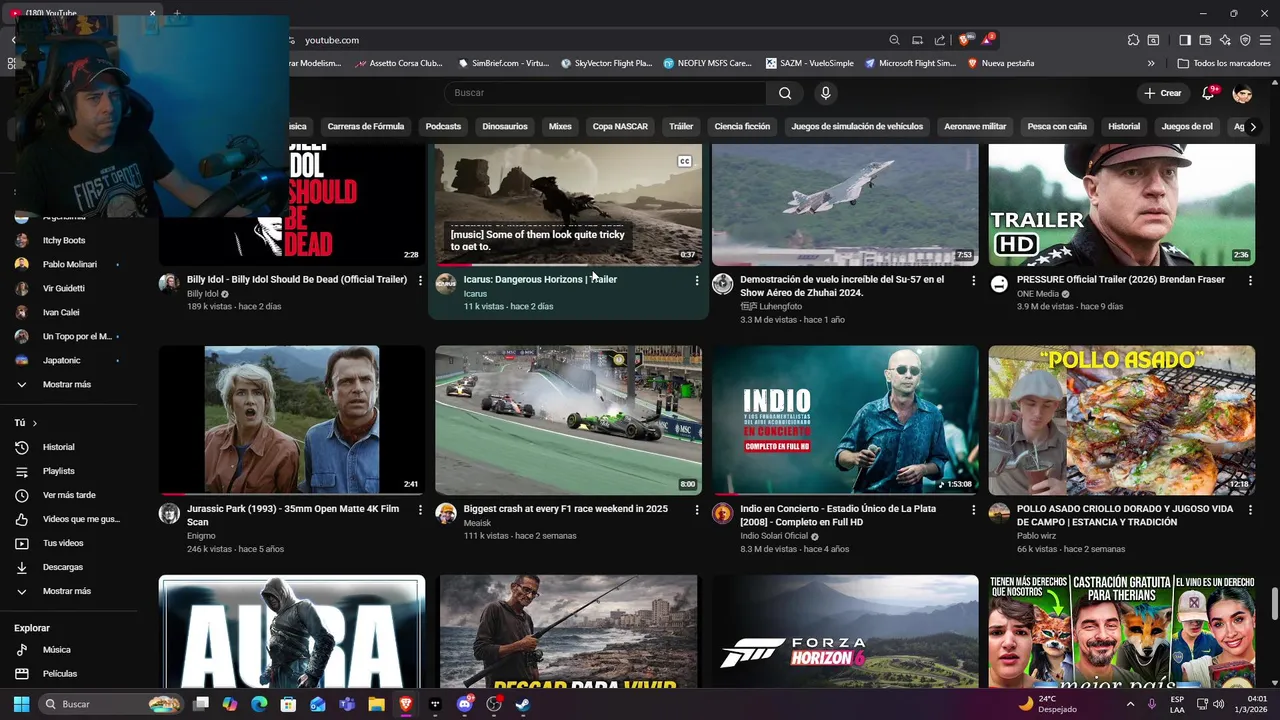Open the Su-57 jet video thumbnail
The height and width of the screenshot is (720, 1280).
point(845,205)
